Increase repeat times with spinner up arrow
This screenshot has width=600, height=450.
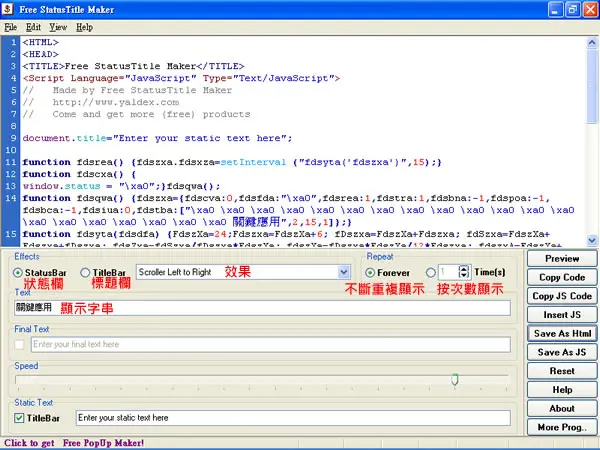click(x=464, y=269)
